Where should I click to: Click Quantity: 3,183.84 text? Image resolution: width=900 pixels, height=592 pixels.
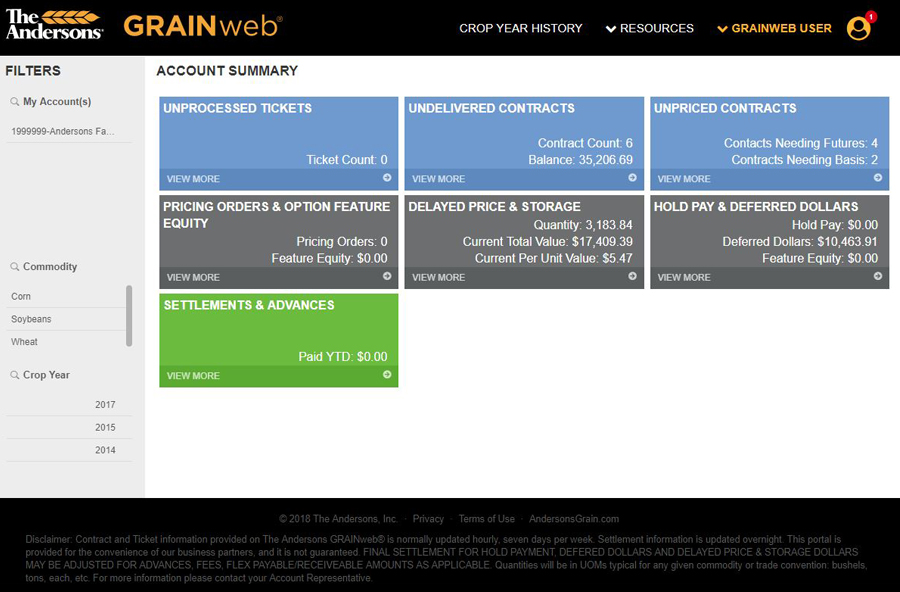tap(583, 225)
